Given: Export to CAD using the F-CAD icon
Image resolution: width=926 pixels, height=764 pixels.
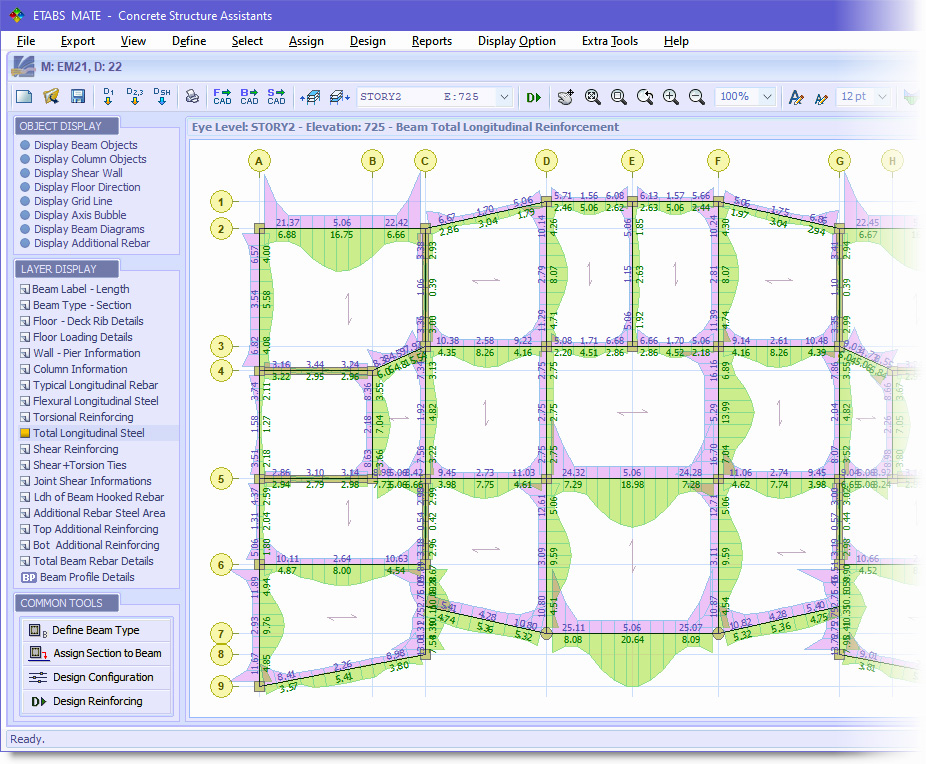Looking at the screenshot, I should coord(221,97).
